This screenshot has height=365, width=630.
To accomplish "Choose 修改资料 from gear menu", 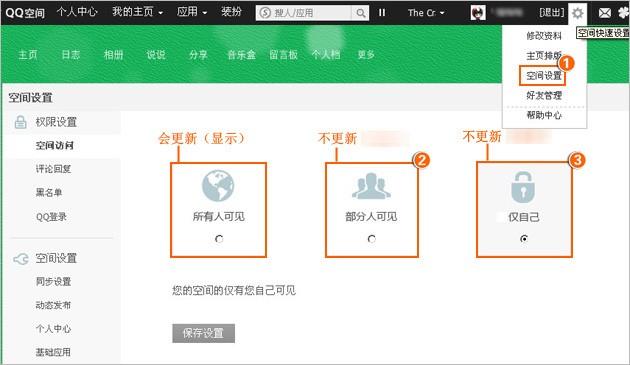I will pyautogui.click(x=544, y=36).
